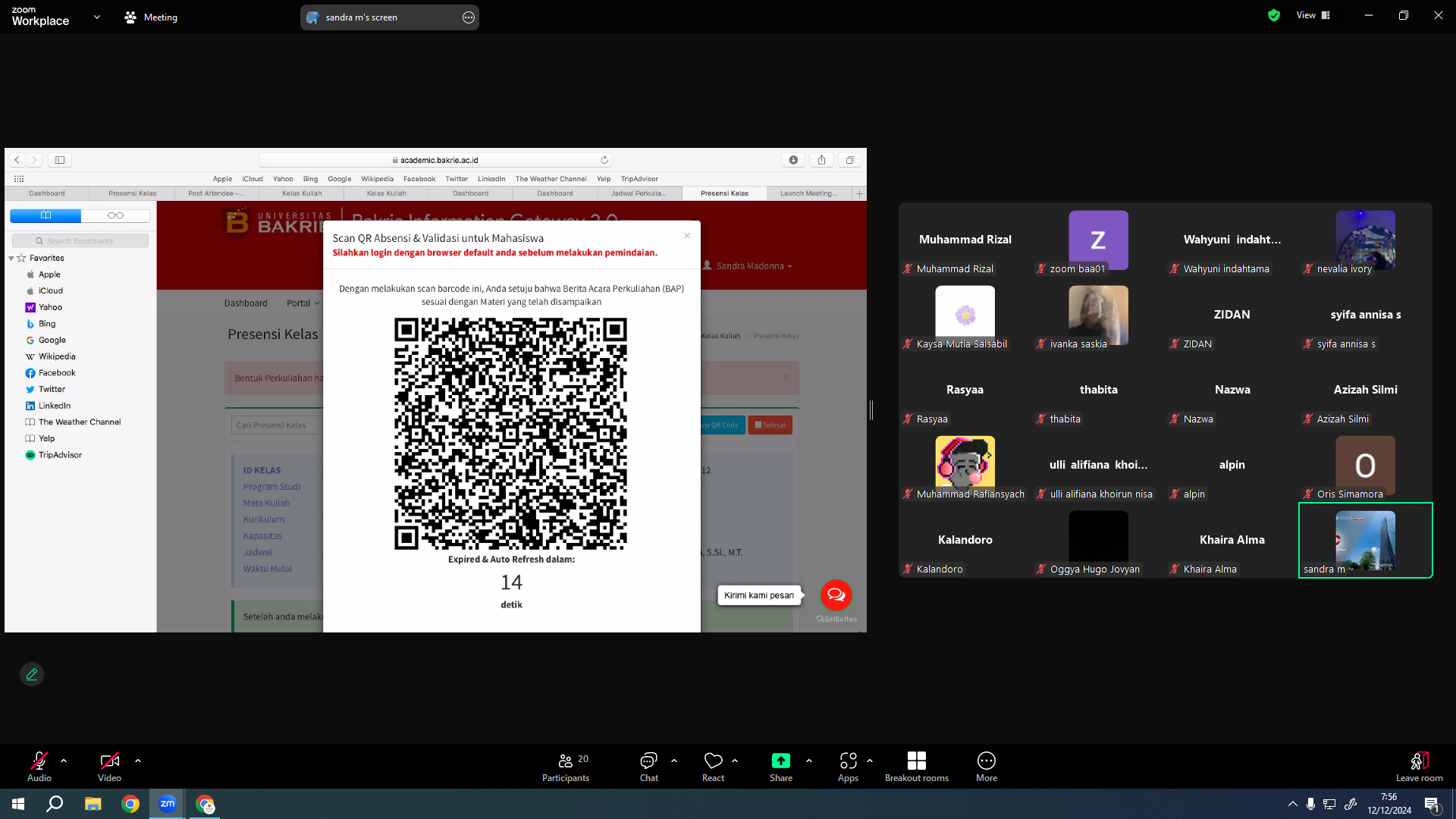
Task: Expand apps options arrow beside Apps
Action: coord(870,760)
